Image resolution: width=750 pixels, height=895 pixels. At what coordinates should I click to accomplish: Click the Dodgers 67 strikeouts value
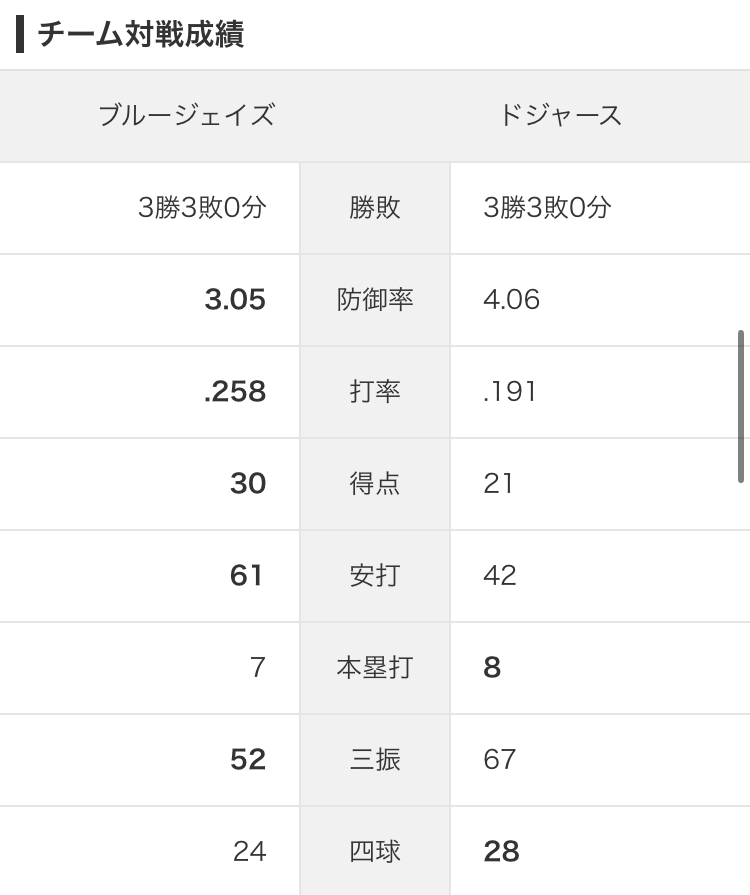tap(499, 759)
